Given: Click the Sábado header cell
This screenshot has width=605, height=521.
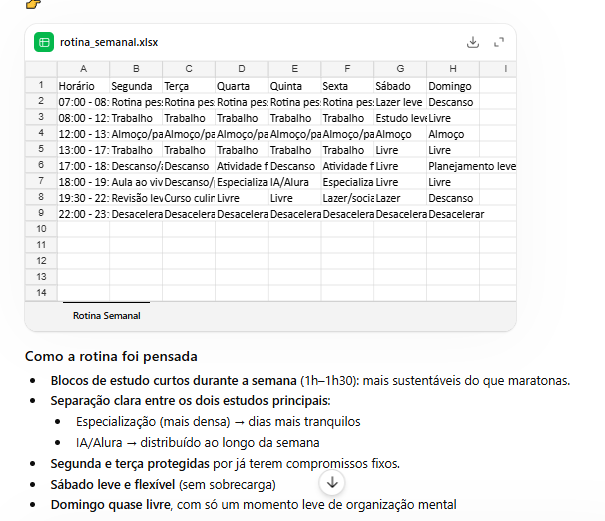Looking at the screenshot, I should tap(400, 86).
